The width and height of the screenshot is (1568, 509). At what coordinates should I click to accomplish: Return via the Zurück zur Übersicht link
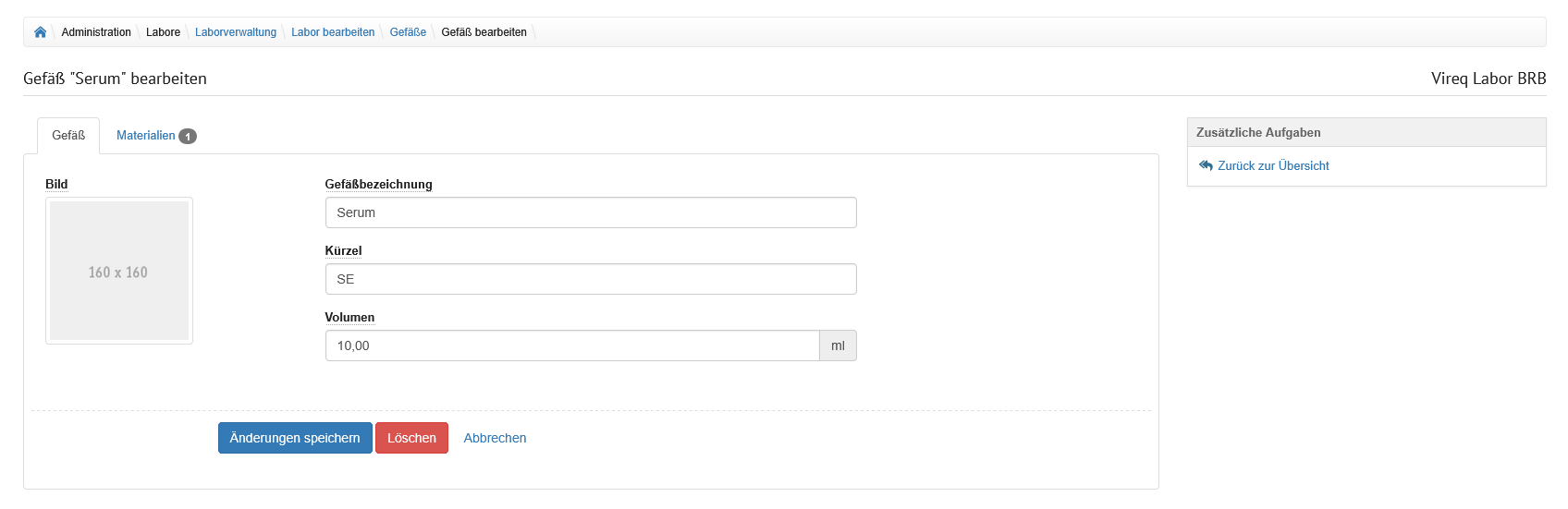click(x=1273, y=165)
